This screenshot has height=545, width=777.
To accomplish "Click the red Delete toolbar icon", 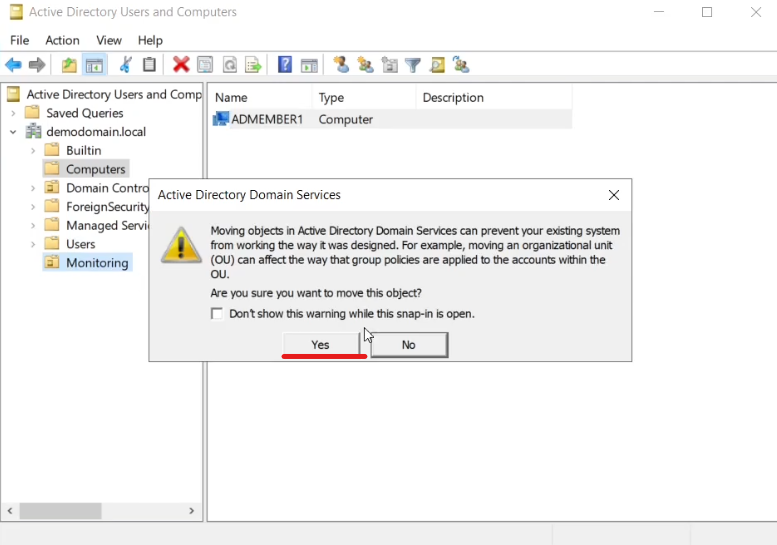I will (x=181, y=65).
